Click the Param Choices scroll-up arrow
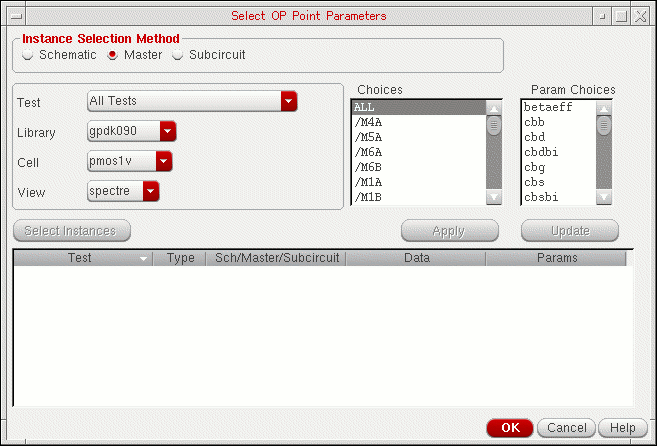657x446 pixels. (x=604, y=109)
